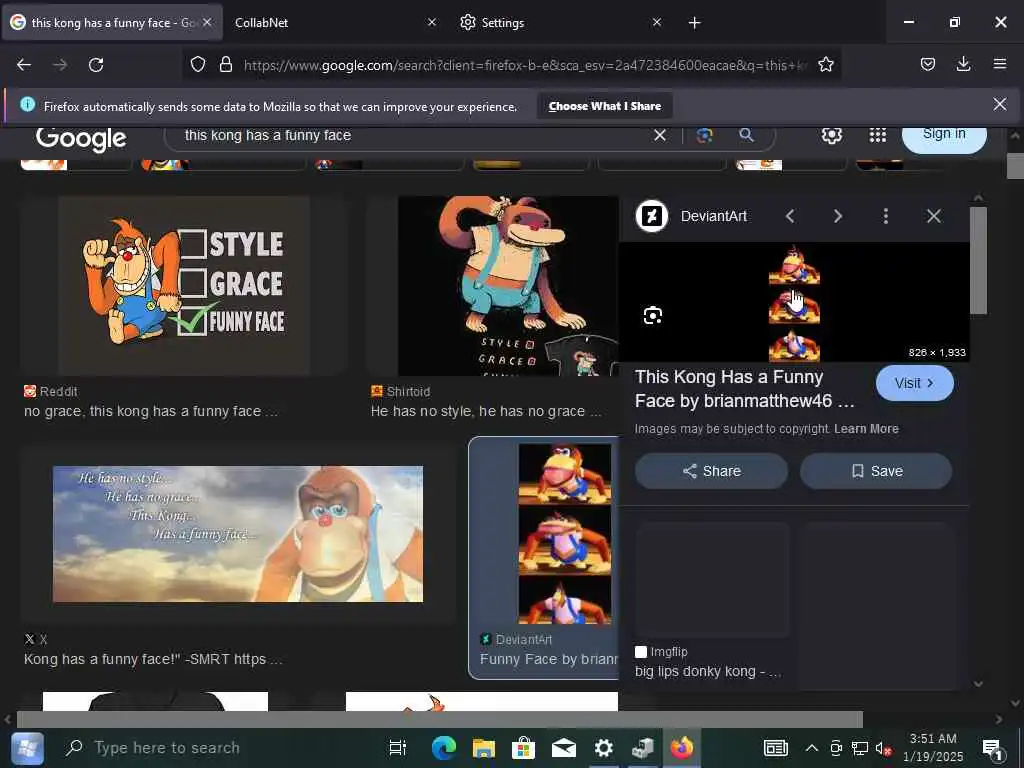Show next image in preview panel
1024x768 pixels.
[838, 216]
